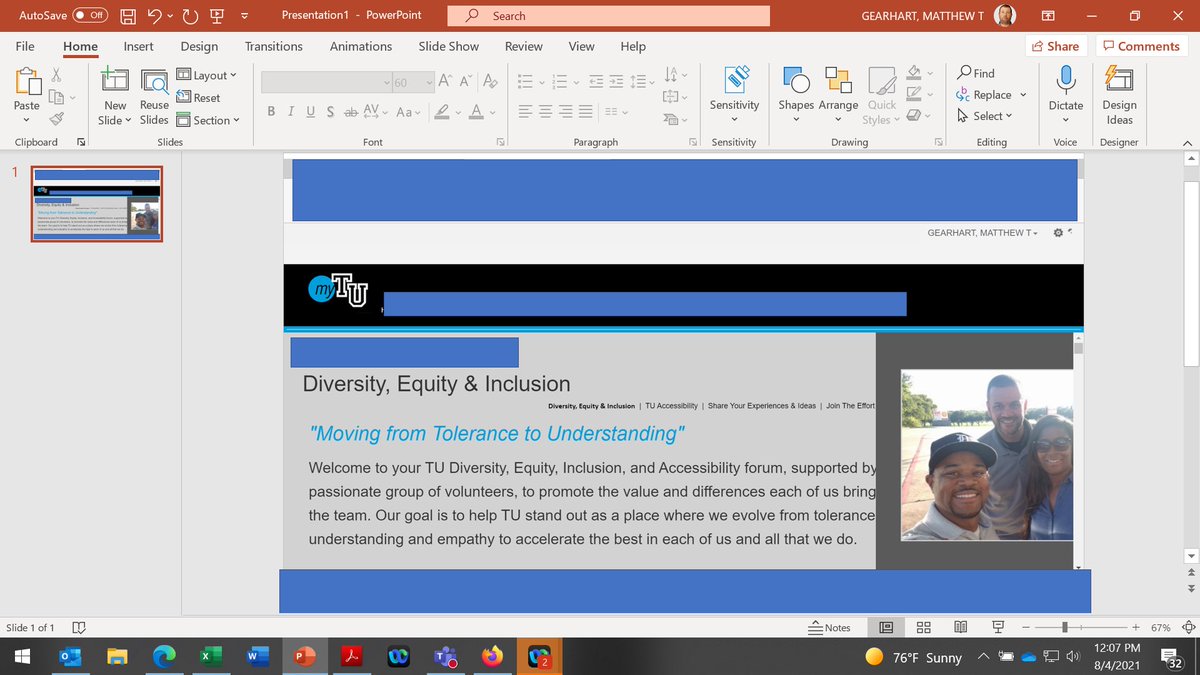Switch to Reading View icon
Image resolution: width=1200 pixels, height=675 pixels.
coord(960,627)
